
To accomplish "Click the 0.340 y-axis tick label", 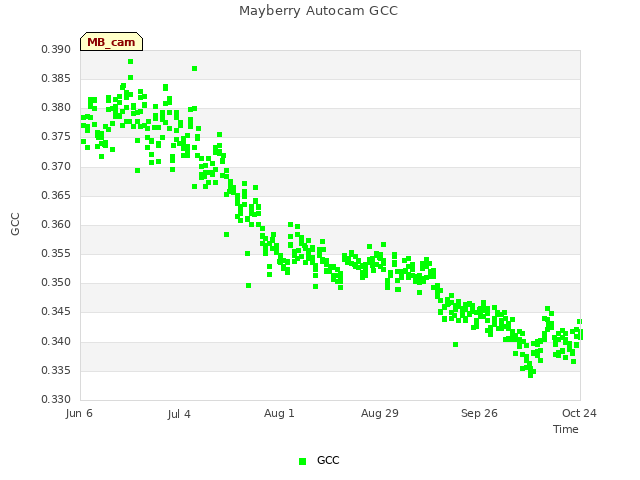I will [56, 341].
